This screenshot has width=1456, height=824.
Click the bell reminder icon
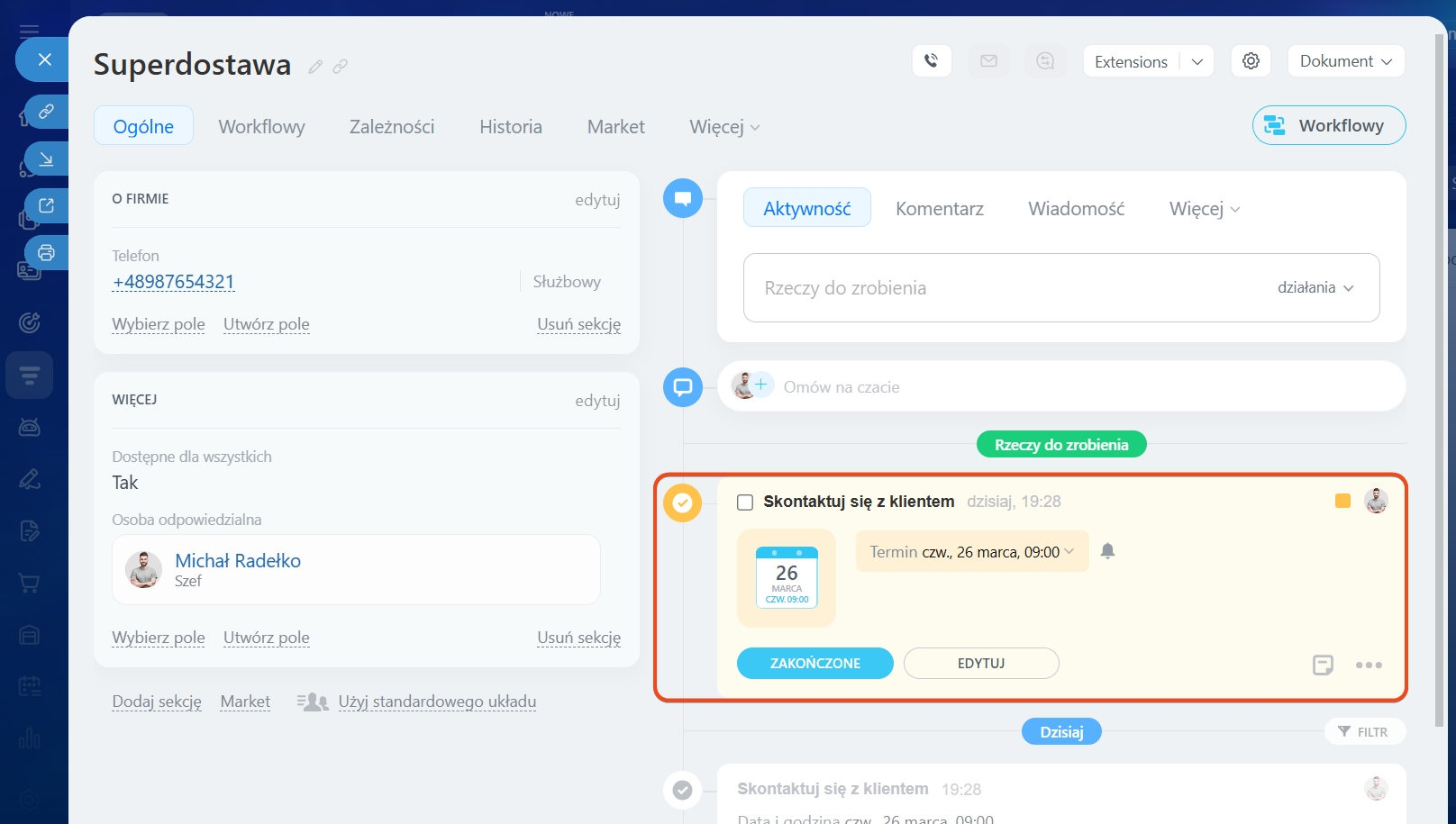point(1108,551)
